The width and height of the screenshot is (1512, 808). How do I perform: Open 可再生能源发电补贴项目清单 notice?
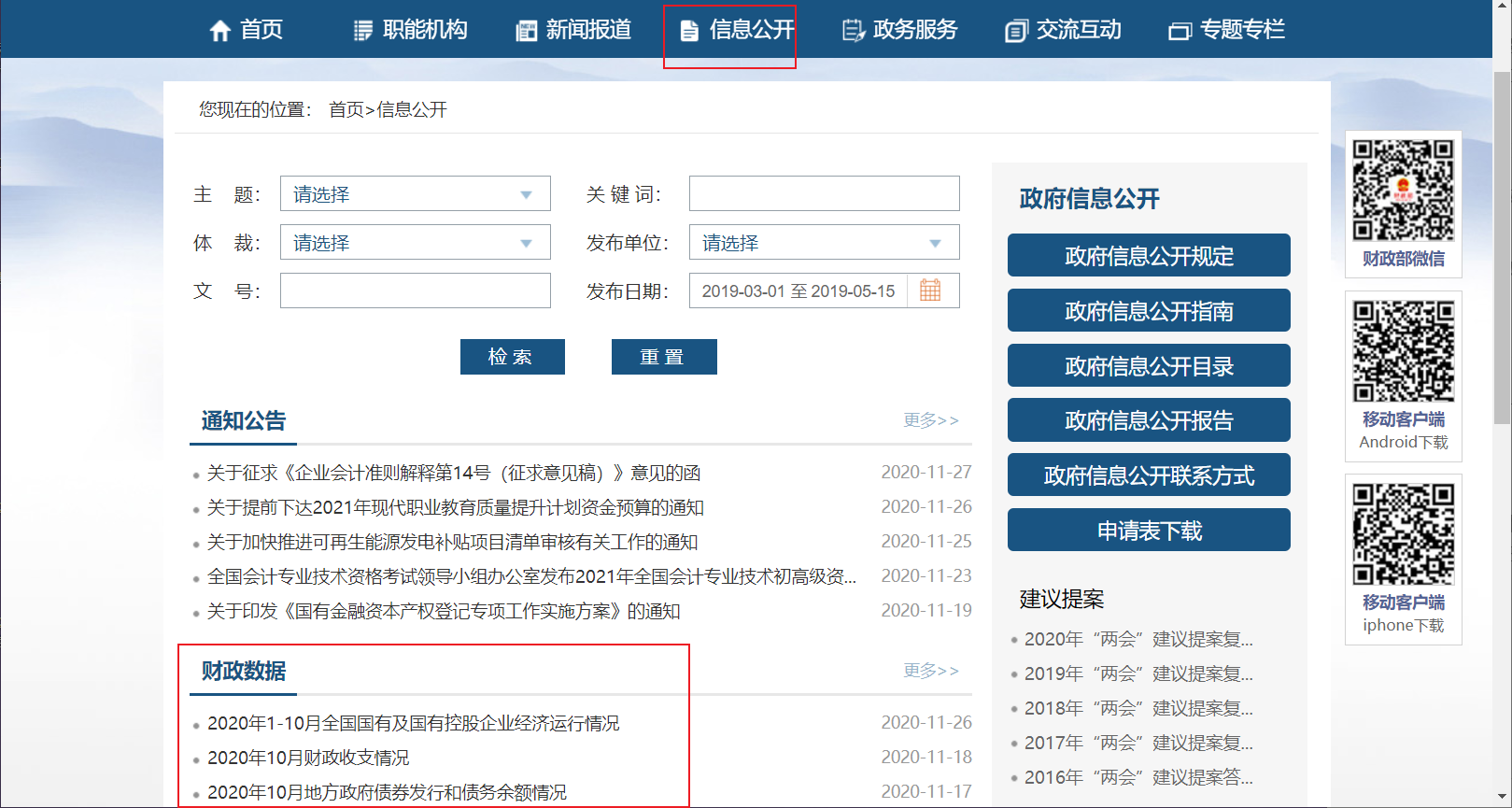click(452, 542)
